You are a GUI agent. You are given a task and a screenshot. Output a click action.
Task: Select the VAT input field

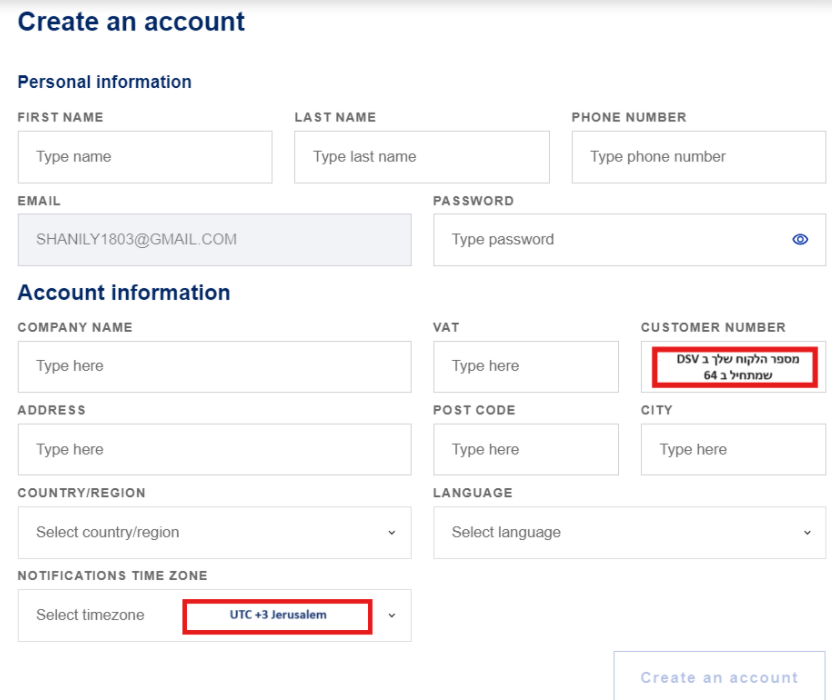526,367
